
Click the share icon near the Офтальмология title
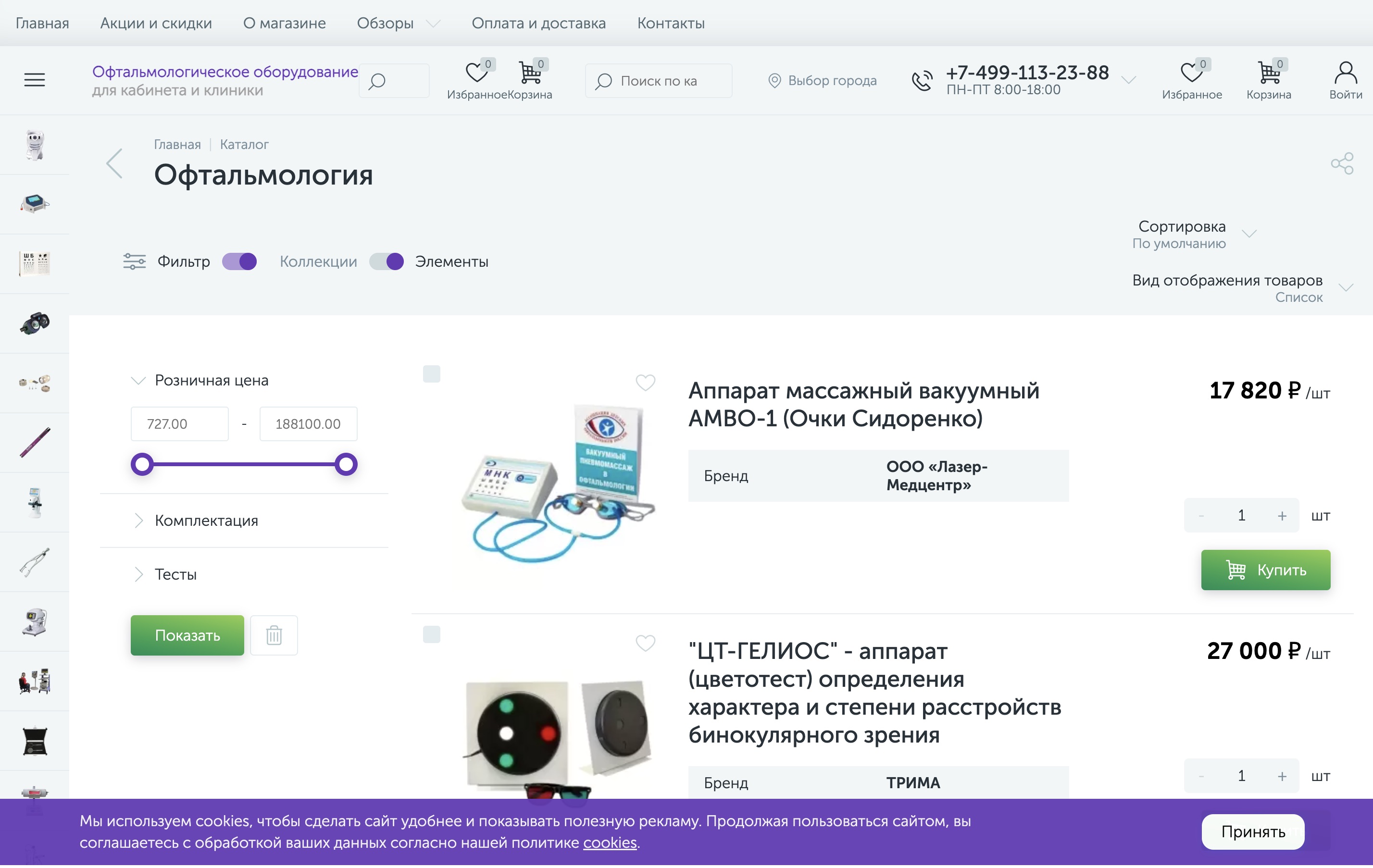click(x=1342, y=163)
